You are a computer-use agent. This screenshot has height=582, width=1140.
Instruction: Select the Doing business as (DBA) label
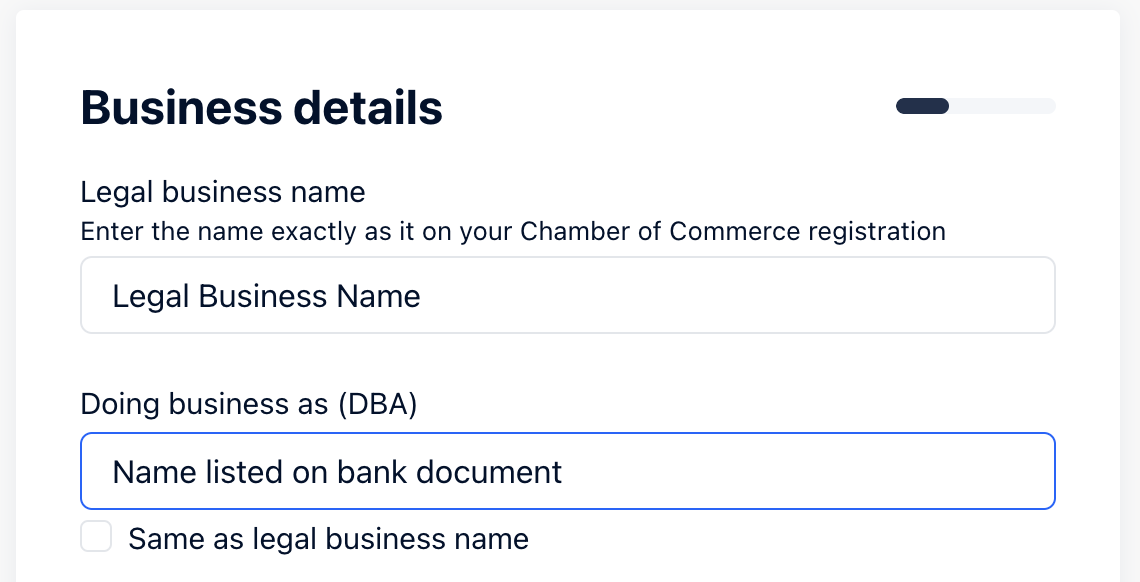[248, 404]
